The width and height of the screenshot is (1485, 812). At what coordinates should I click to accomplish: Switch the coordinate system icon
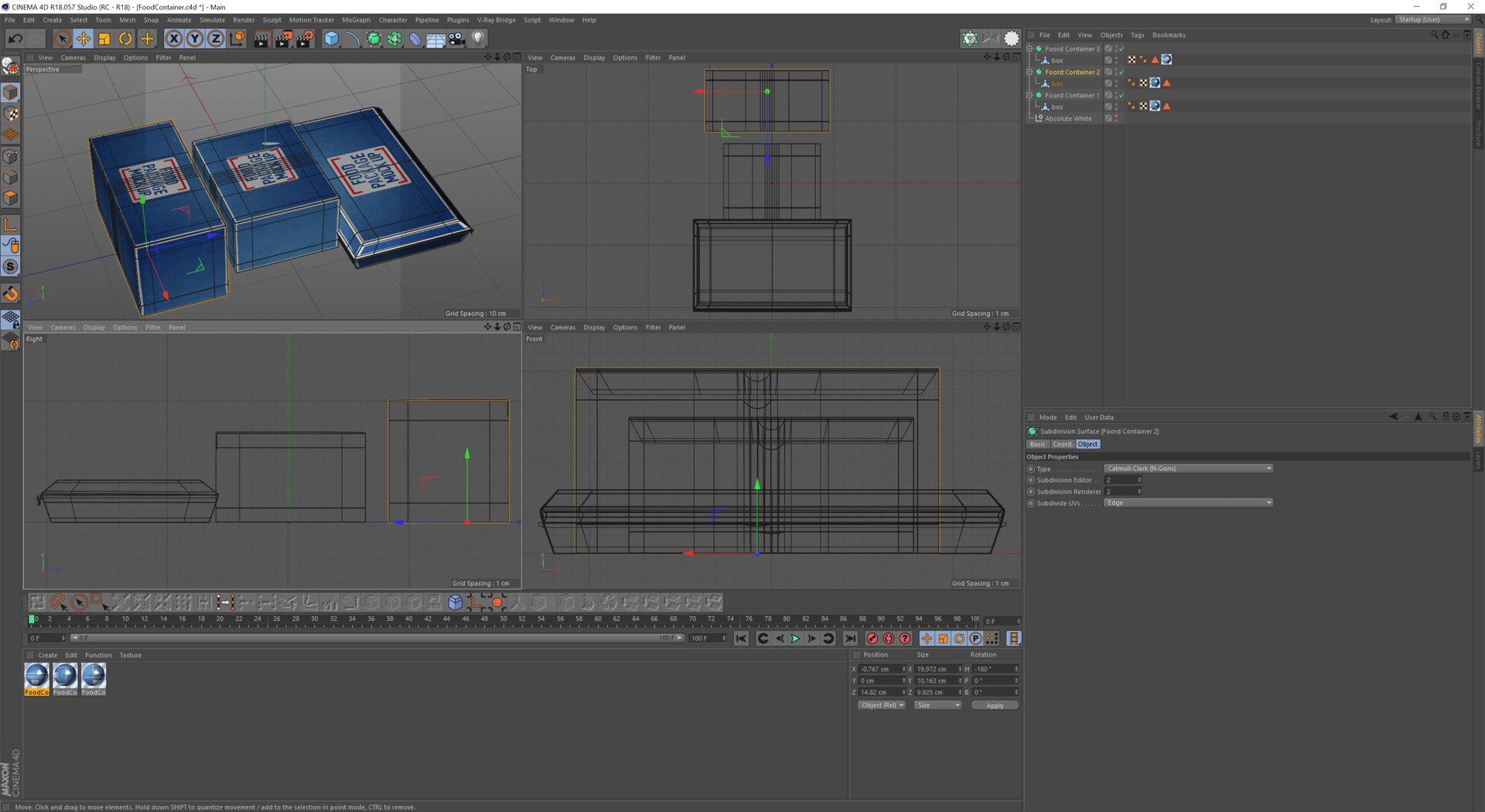pos(237,38)
